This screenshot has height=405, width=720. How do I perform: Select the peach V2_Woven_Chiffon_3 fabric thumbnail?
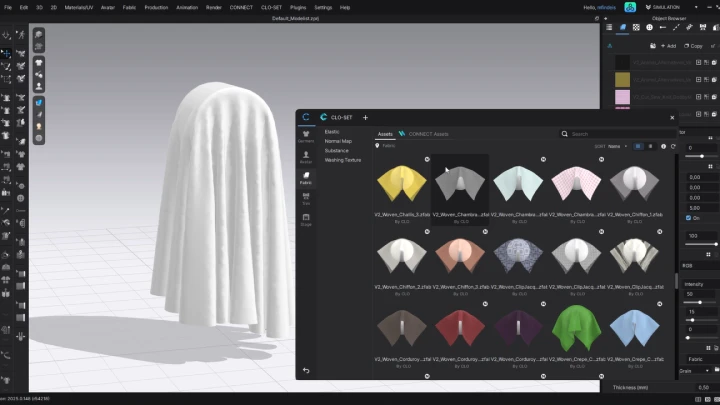tap(460, 256)
